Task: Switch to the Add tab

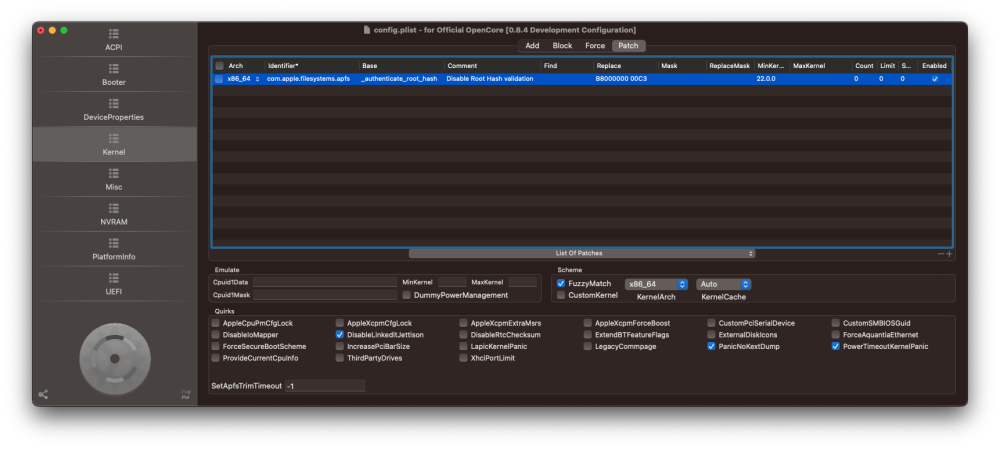Action: pyautogui.click(x=532, y=46)
